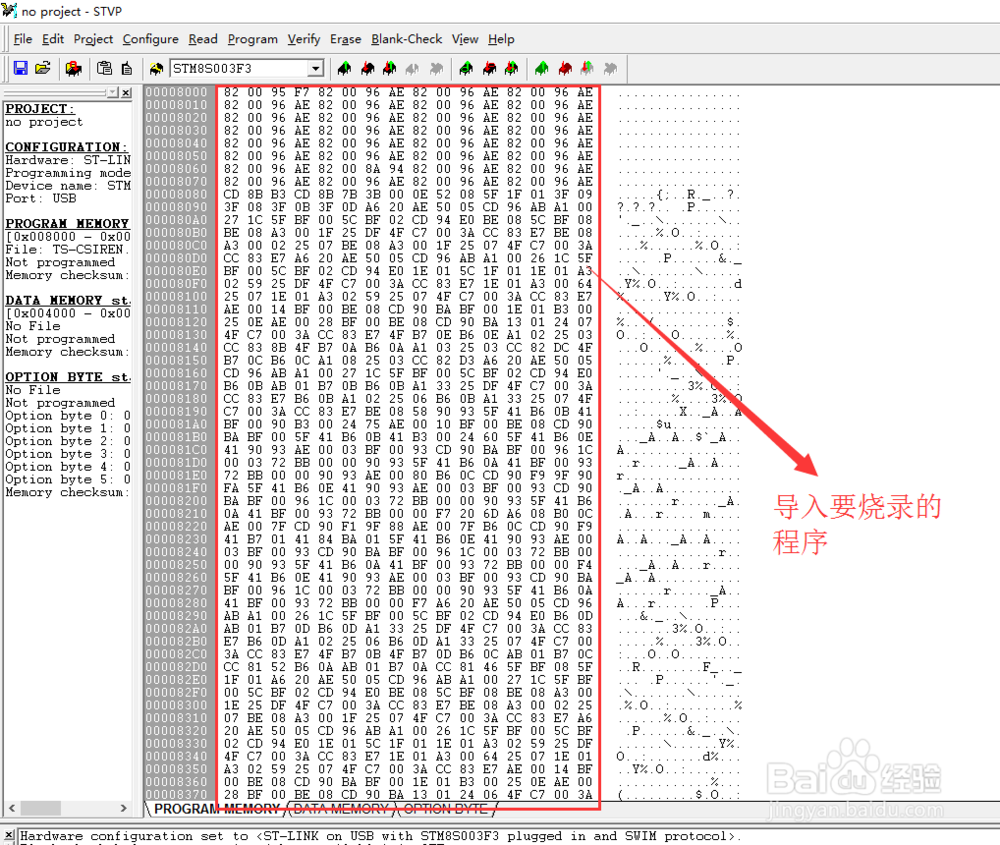Click the Copy toolbar icon

click(x=105, y=68)
